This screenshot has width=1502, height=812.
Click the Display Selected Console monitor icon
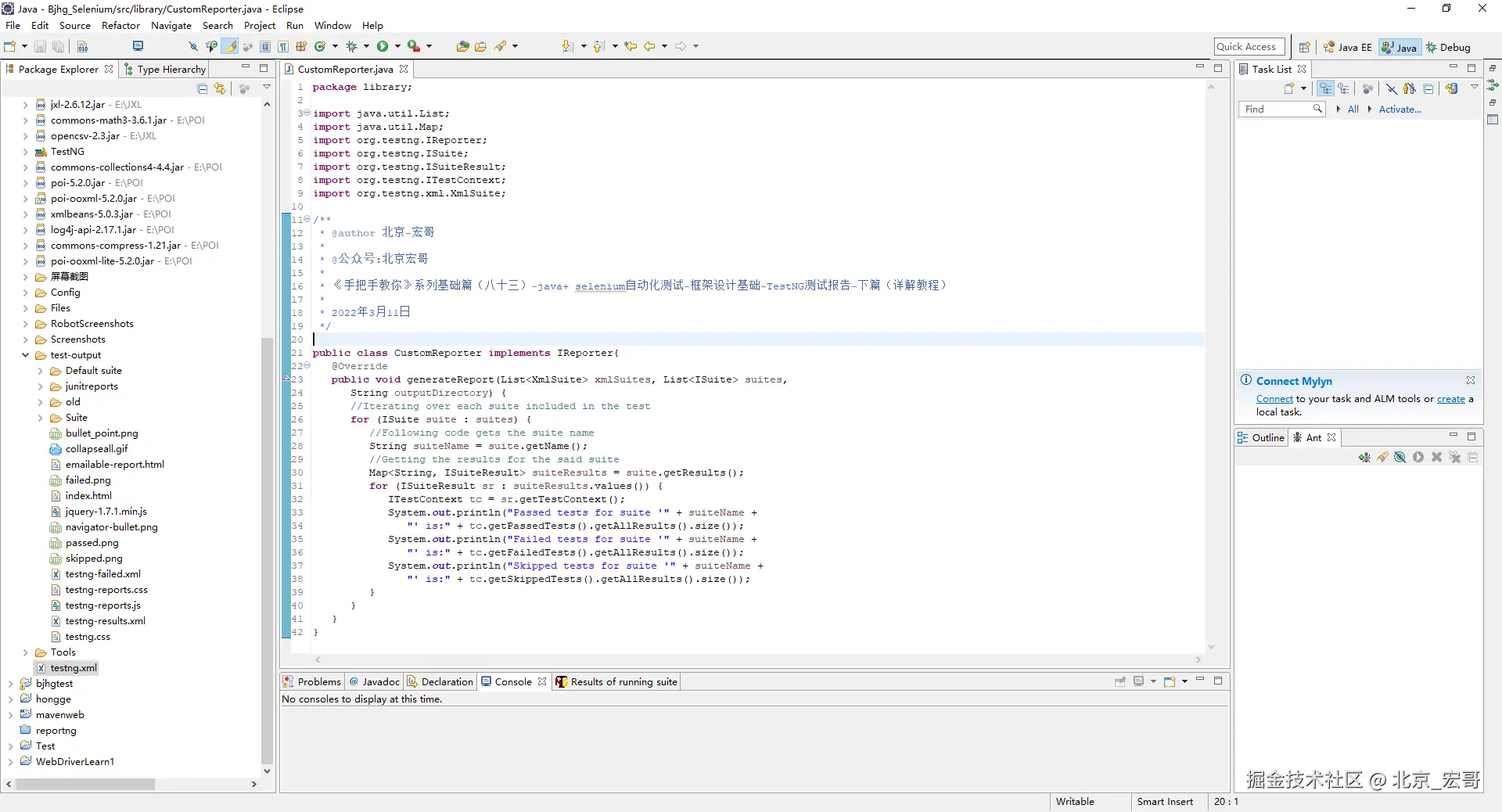(x=1139, y=681)
